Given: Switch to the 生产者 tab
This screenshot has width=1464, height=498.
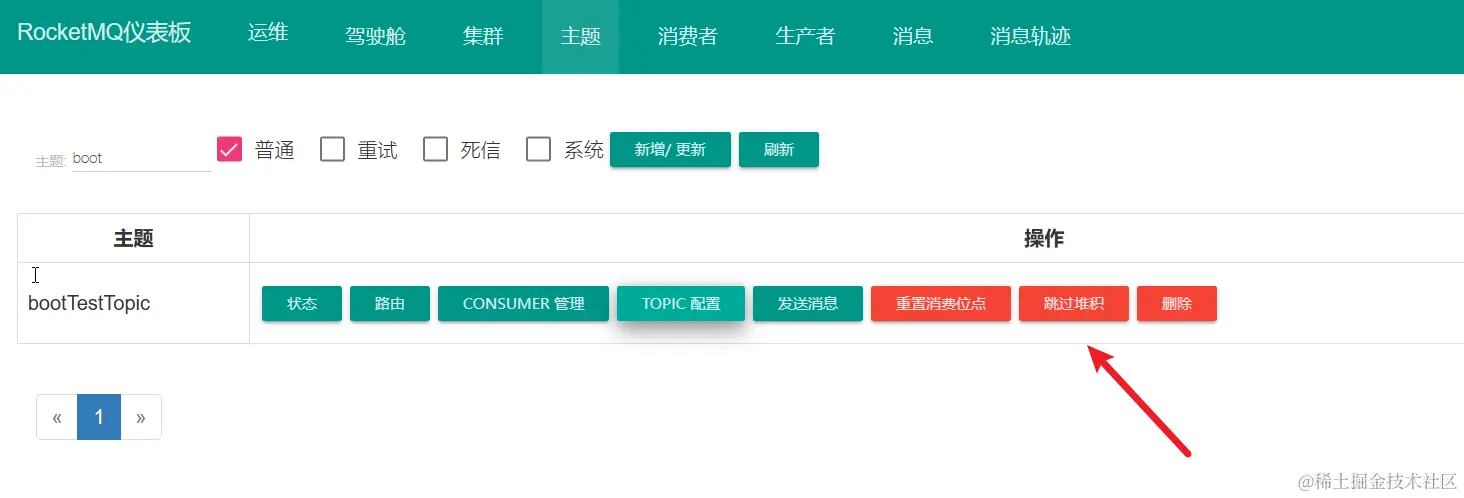Looking at the screenshot, I should 805,36.
